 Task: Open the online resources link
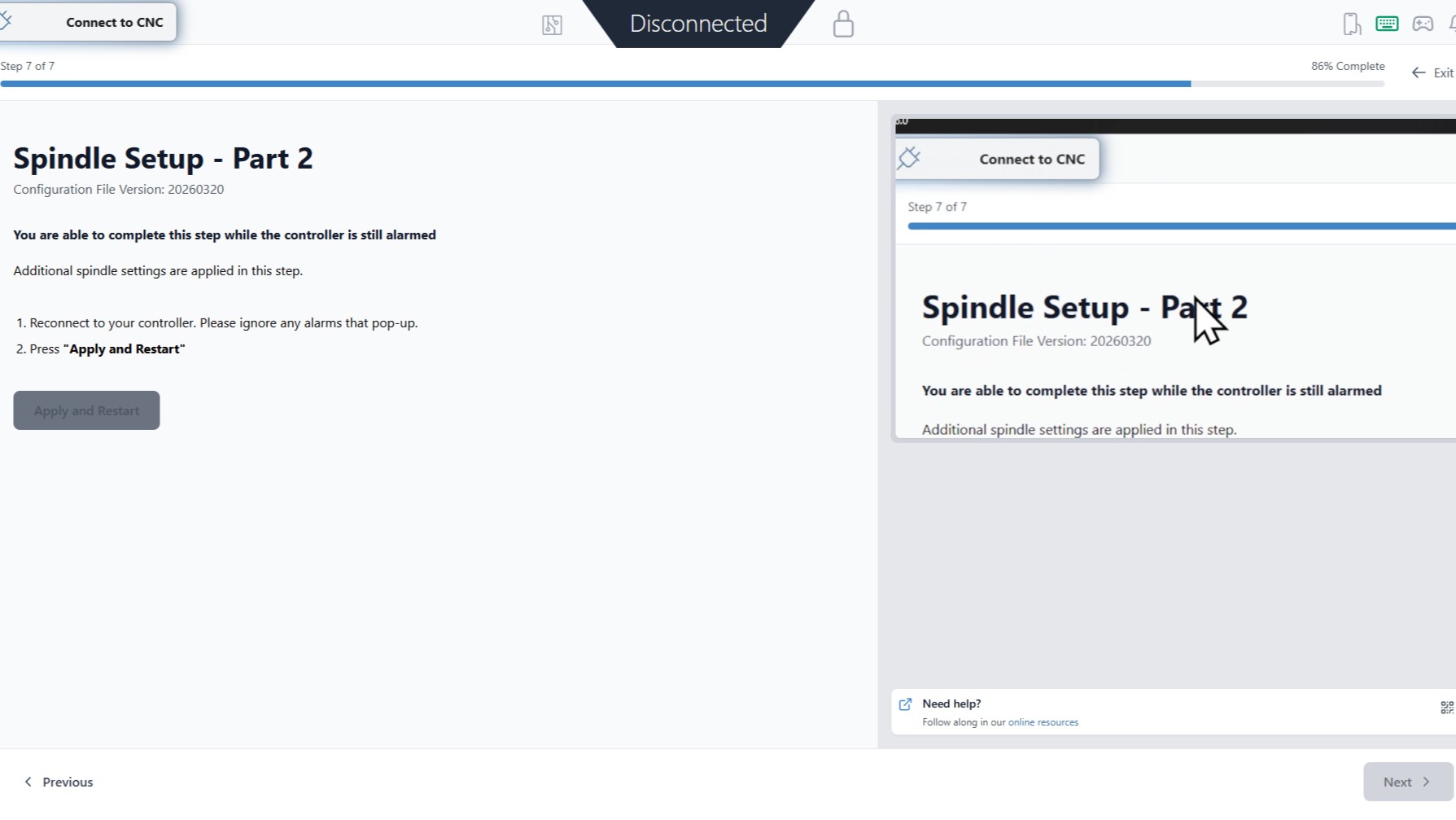(x=1043, y=722)
